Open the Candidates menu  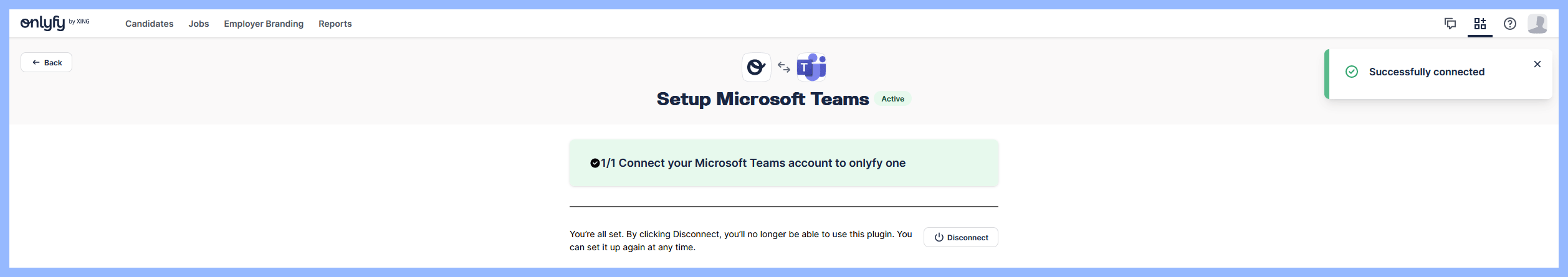tap(149, 24)
